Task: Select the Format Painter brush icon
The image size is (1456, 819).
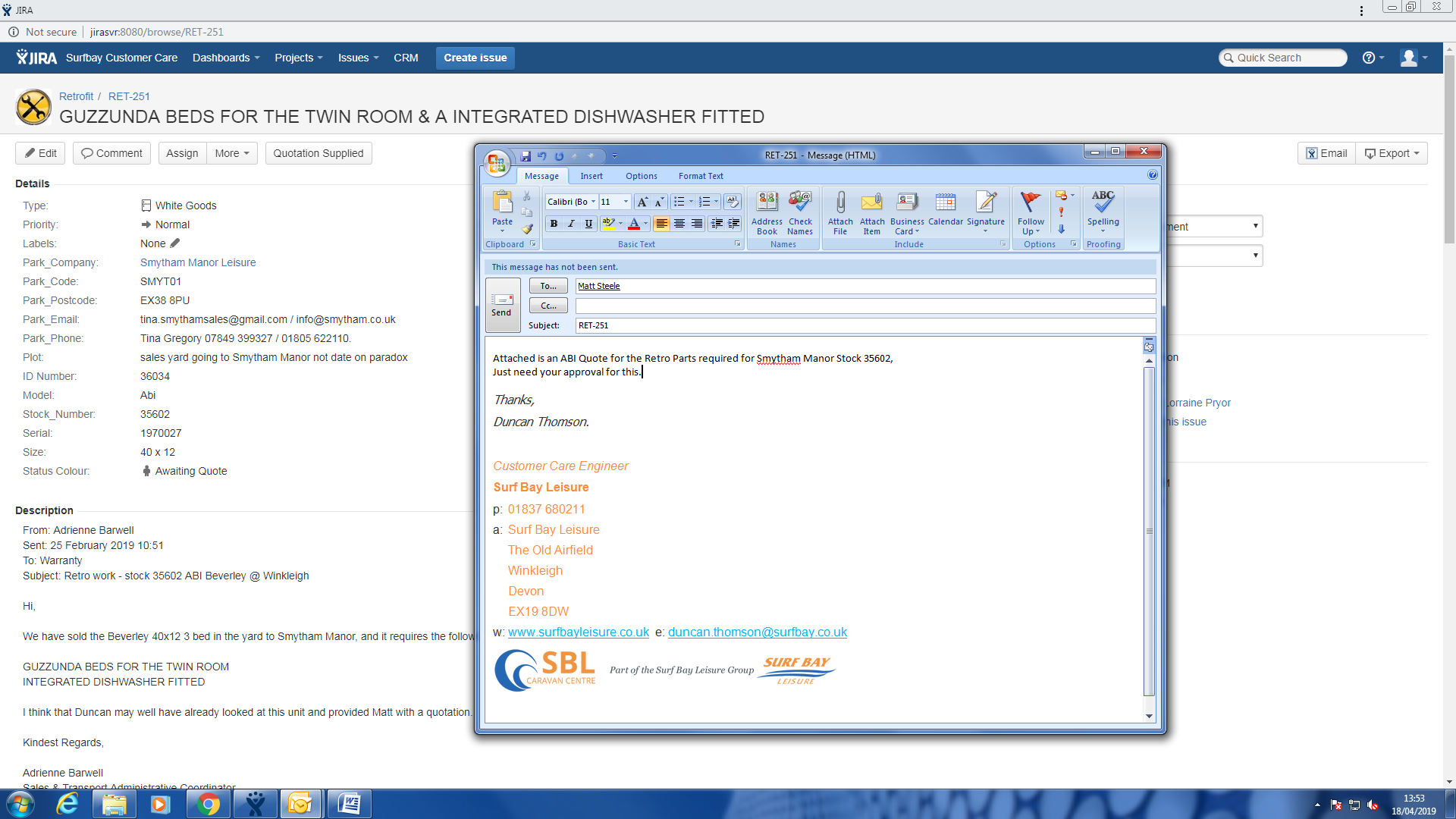Action: click(x=527, y=229)
